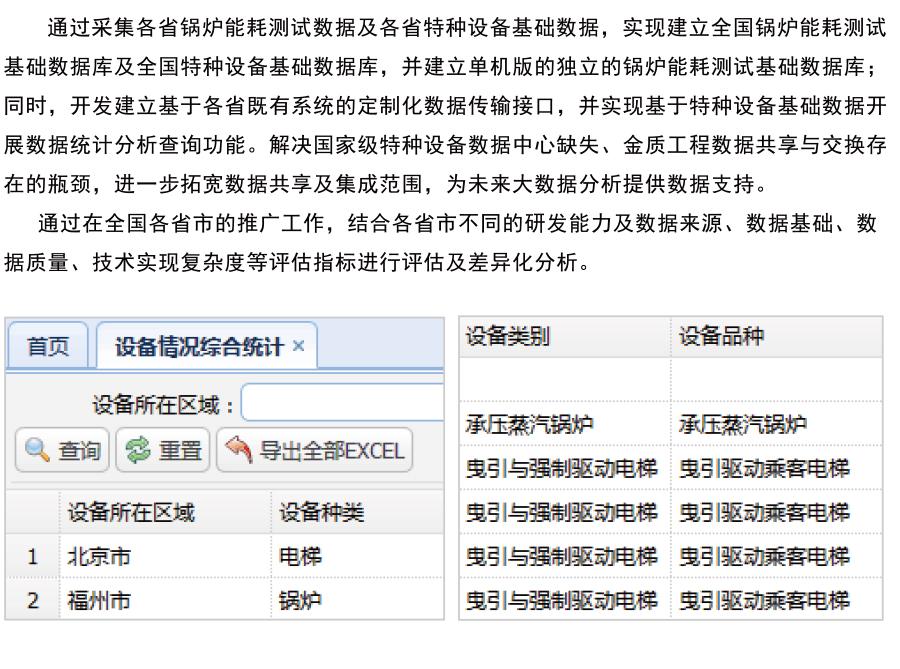Close the 设备情况综合统计 tab
Screen dimensions: 900x669
(298, 347)
